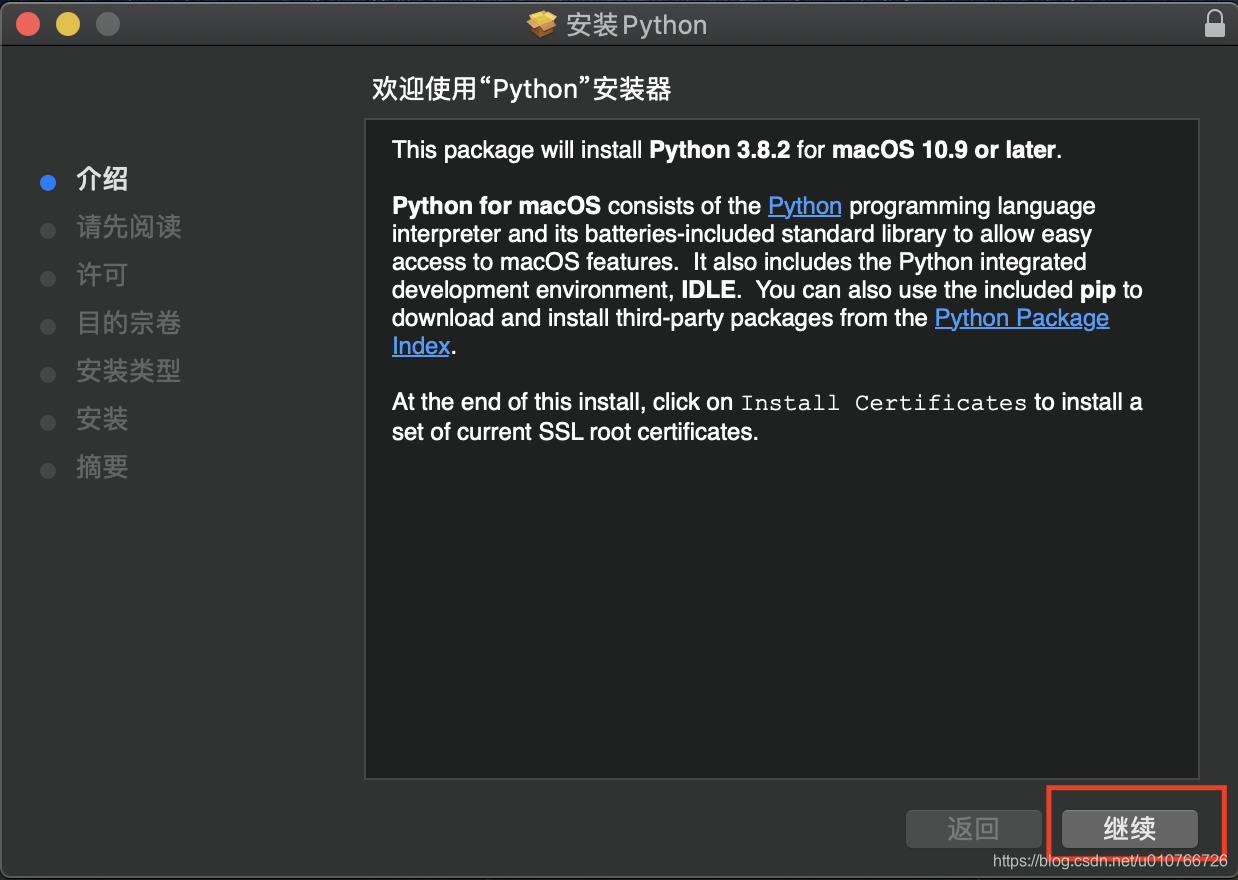1238x880 pixels.
Task: Click the text Install Certificates
Action: [883, 403]
